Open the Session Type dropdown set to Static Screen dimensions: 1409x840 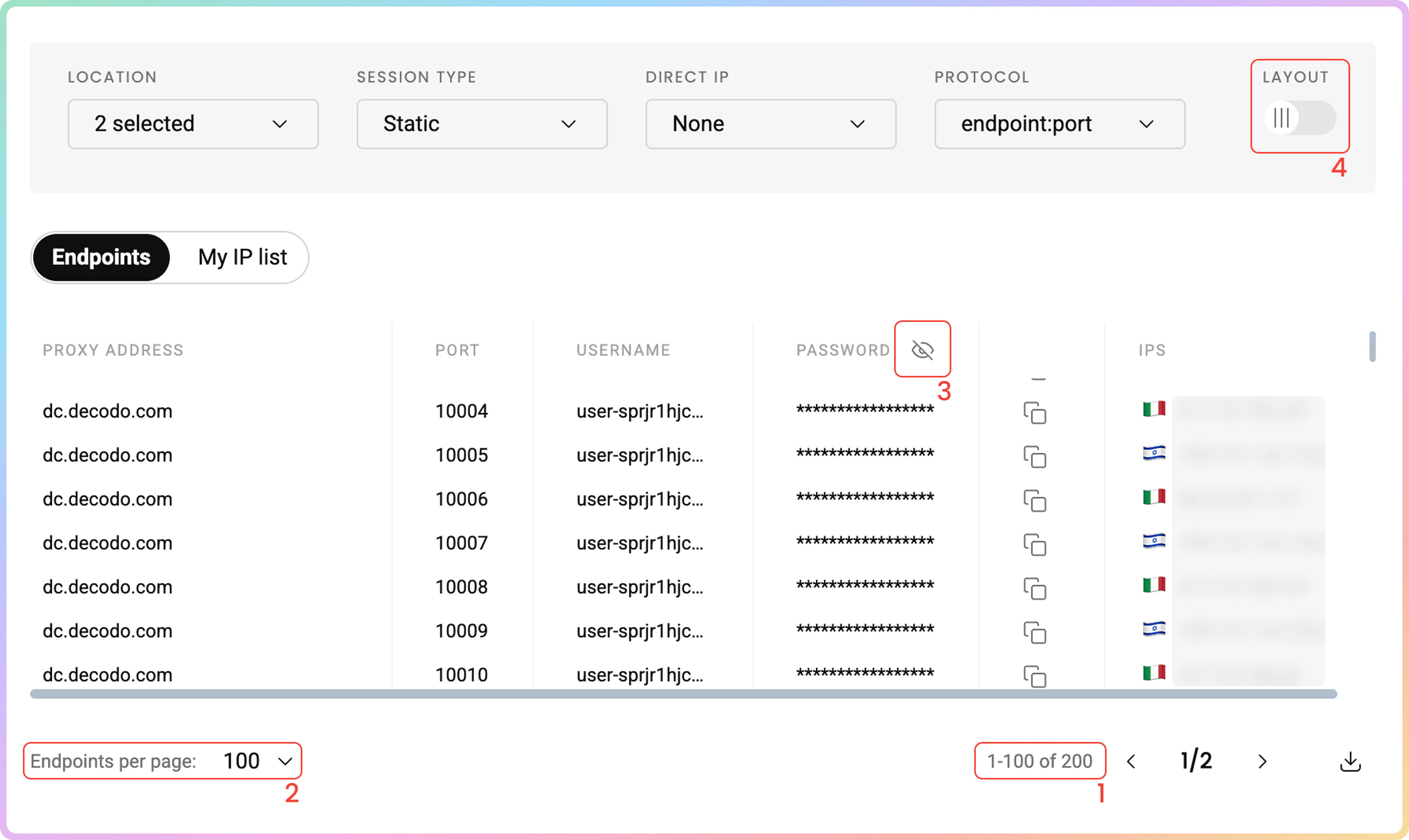[482, 124]
